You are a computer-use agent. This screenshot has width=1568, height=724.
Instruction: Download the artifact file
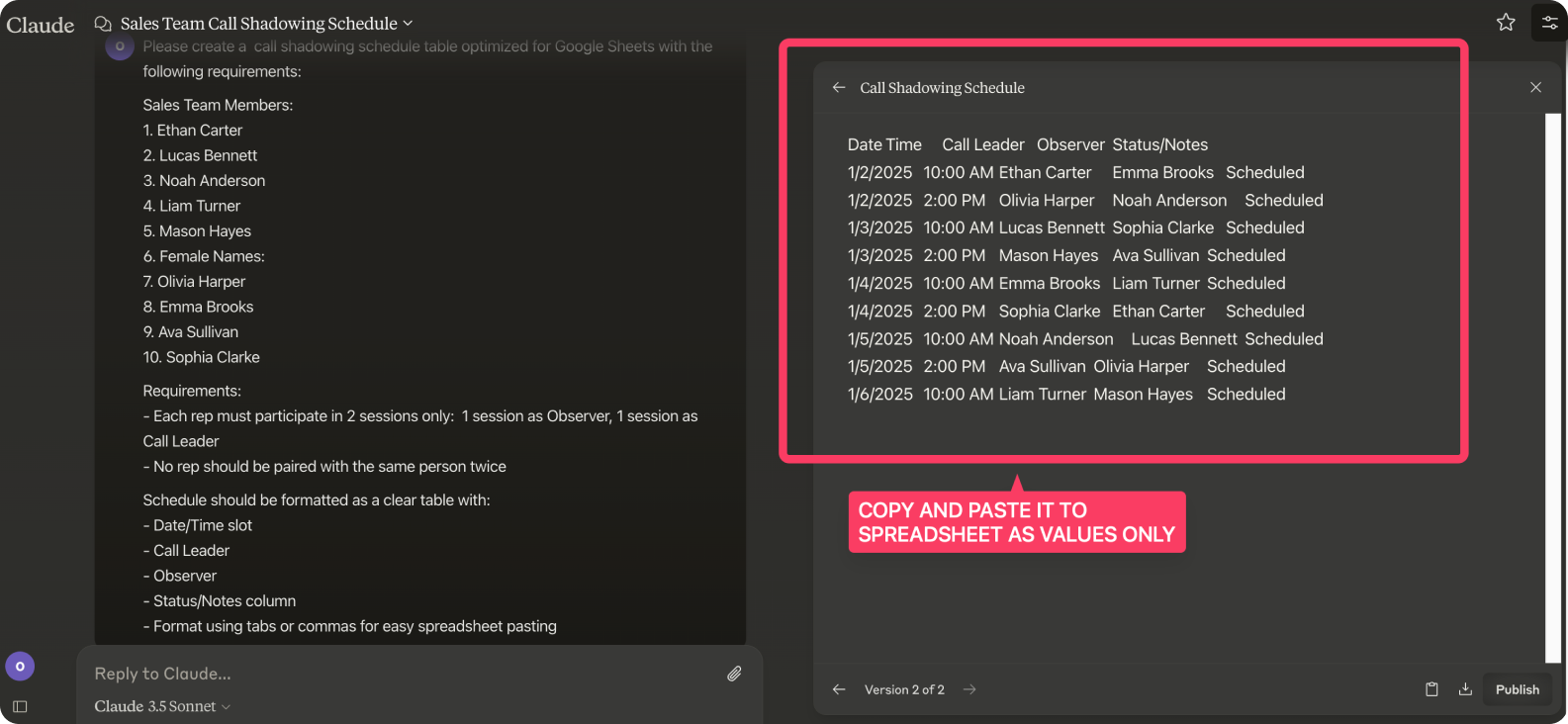[x=1465, y=689]
